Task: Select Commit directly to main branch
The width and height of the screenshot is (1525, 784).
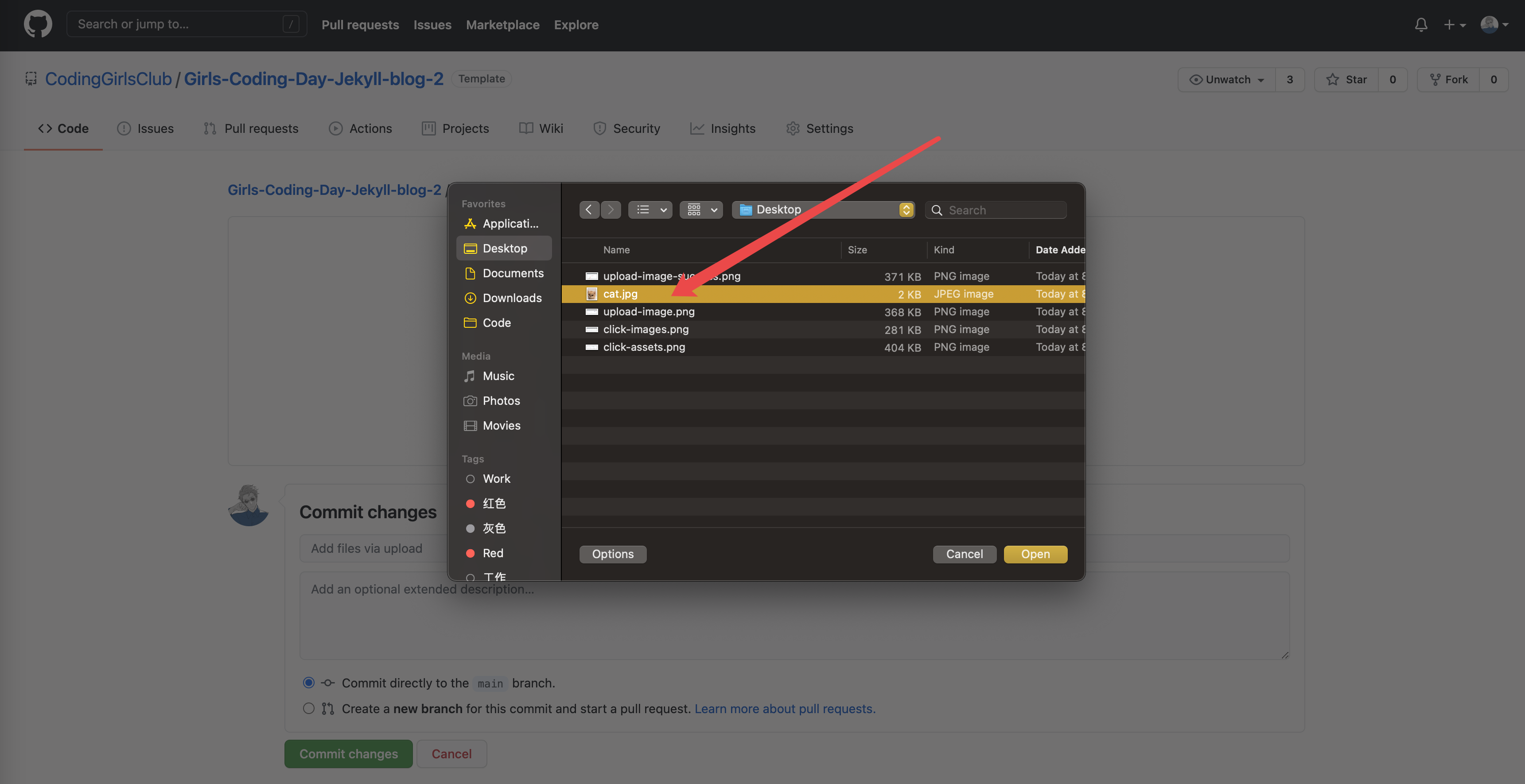Action: (308, 682)
